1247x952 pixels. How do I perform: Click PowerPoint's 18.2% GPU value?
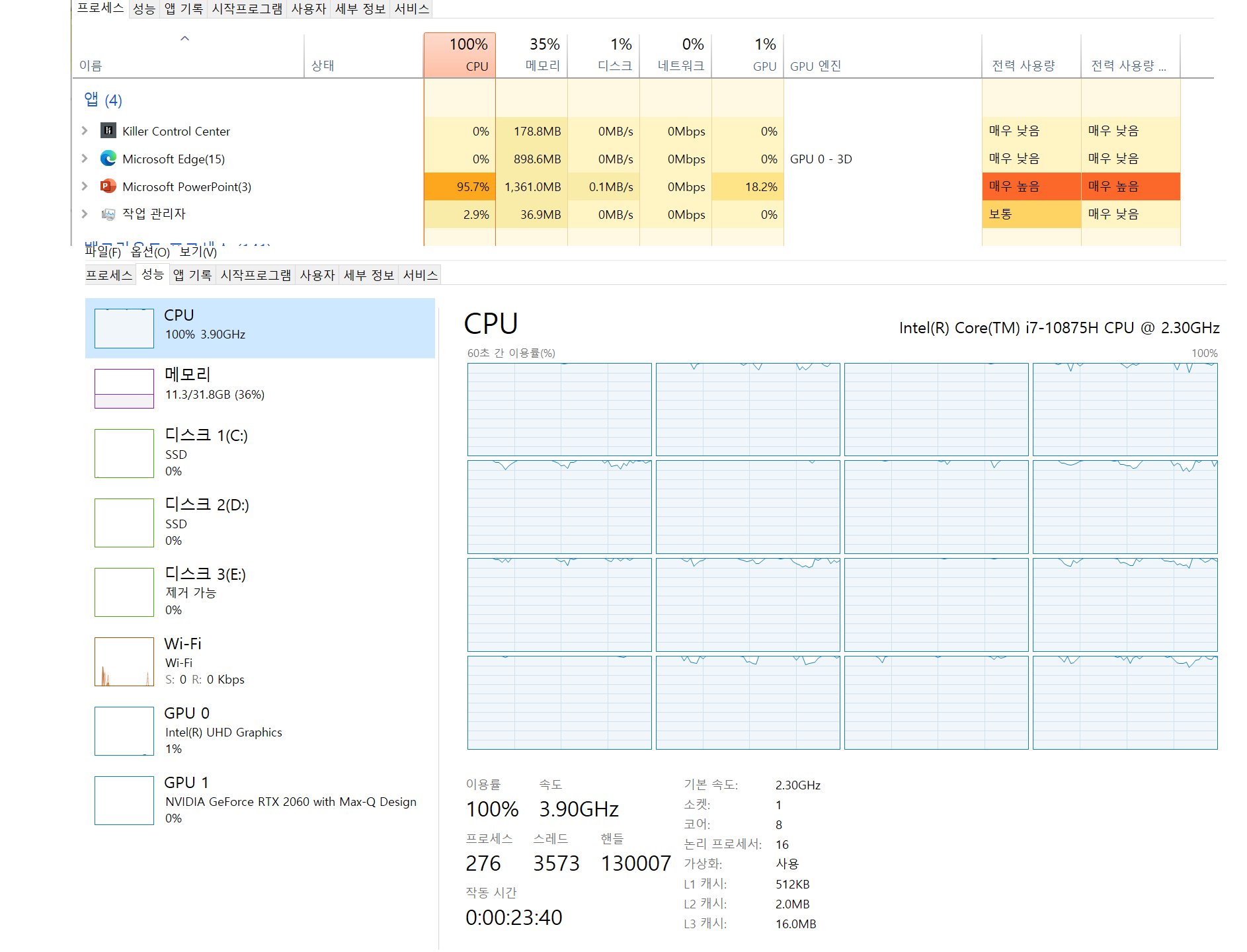pyautogui.click(x=748, y=186)
